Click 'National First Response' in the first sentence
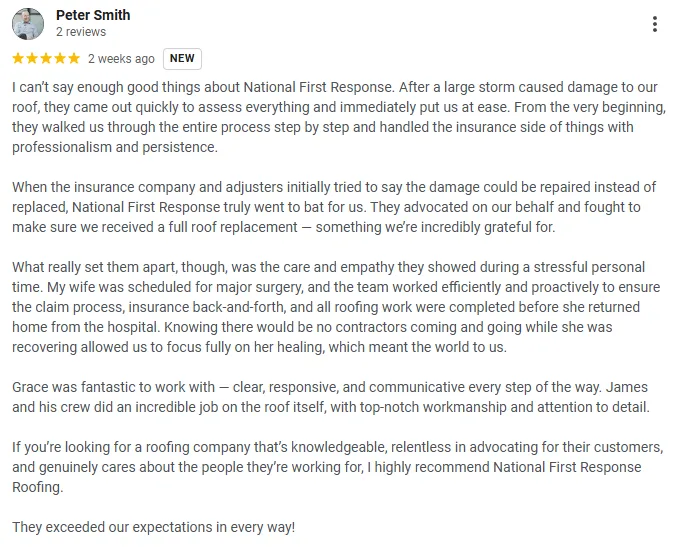The width and height of the screenshot is (683, 547). click(x=318, y=87)
